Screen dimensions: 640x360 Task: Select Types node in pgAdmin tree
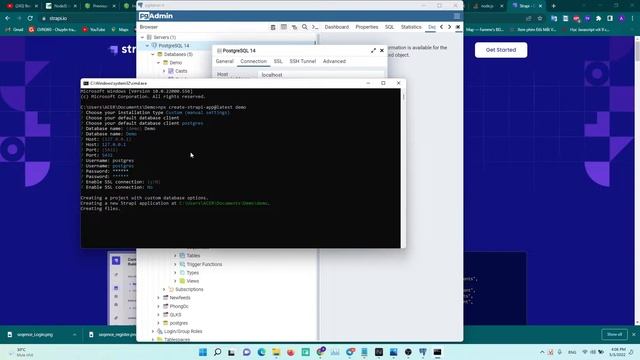click(x=192, y=273)
